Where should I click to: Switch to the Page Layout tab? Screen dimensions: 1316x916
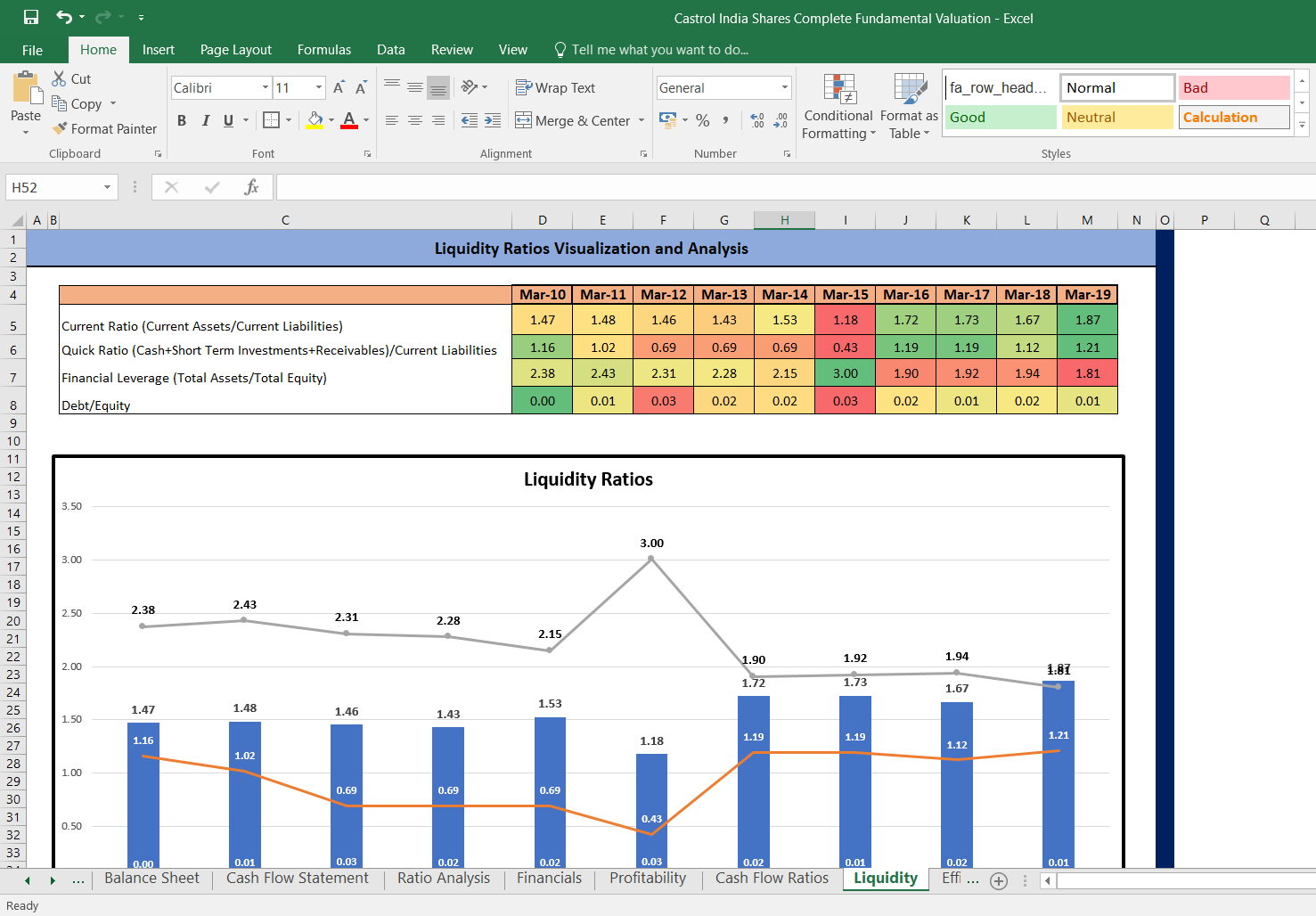pyautogui.click(x=236, y=50)
